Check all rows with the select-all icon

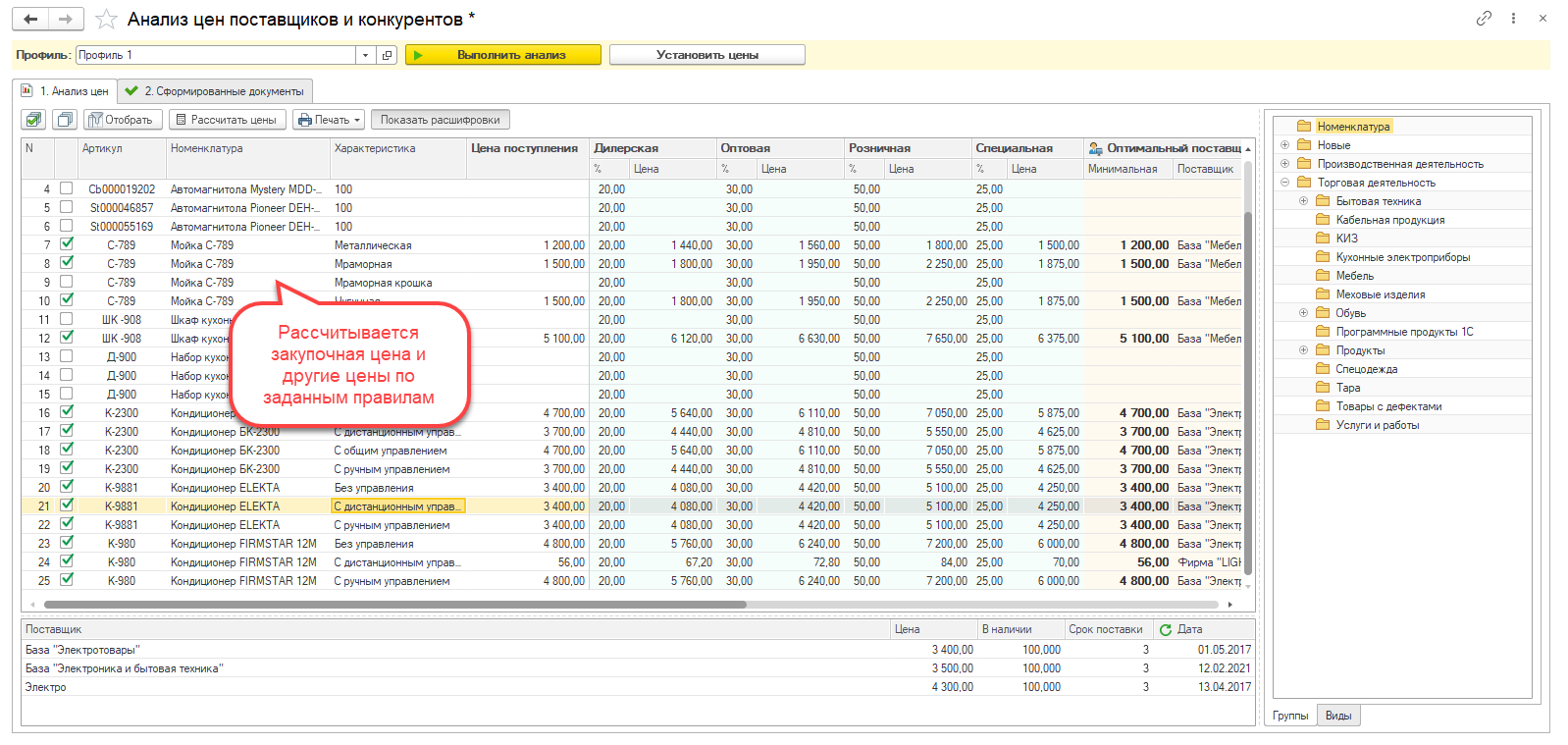[x=34, y=120]
